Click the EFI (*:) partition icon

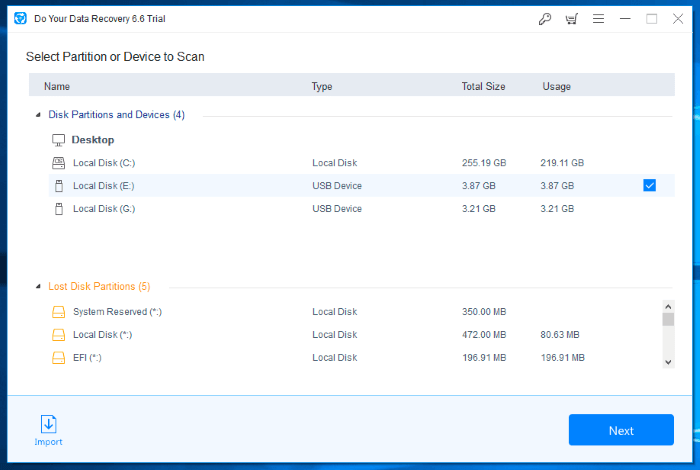[58, 358]
